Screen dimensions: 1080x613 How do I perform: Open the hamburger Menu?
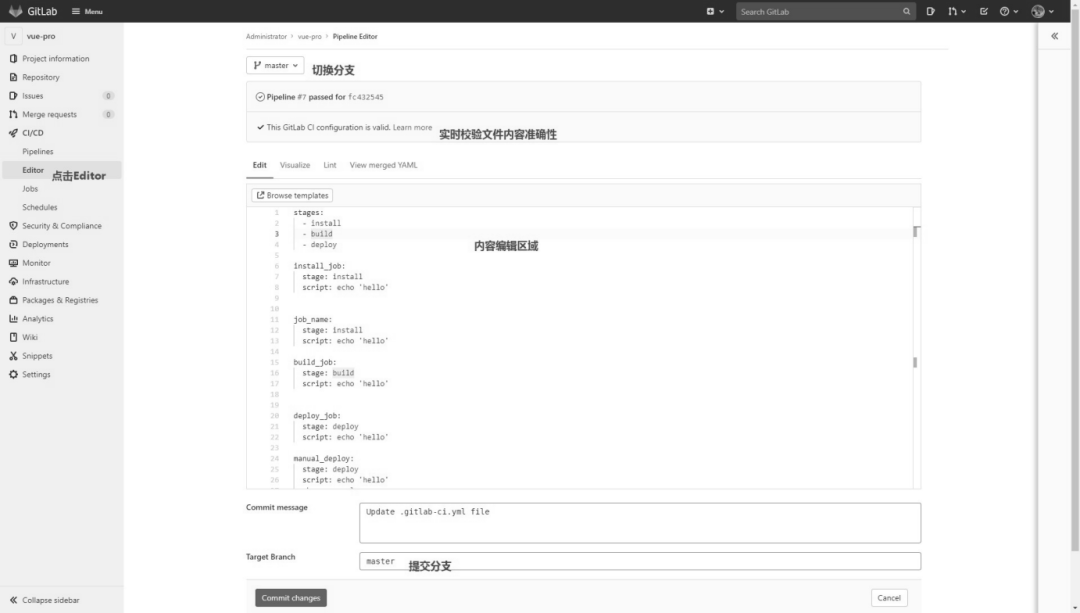pos(87,11)
